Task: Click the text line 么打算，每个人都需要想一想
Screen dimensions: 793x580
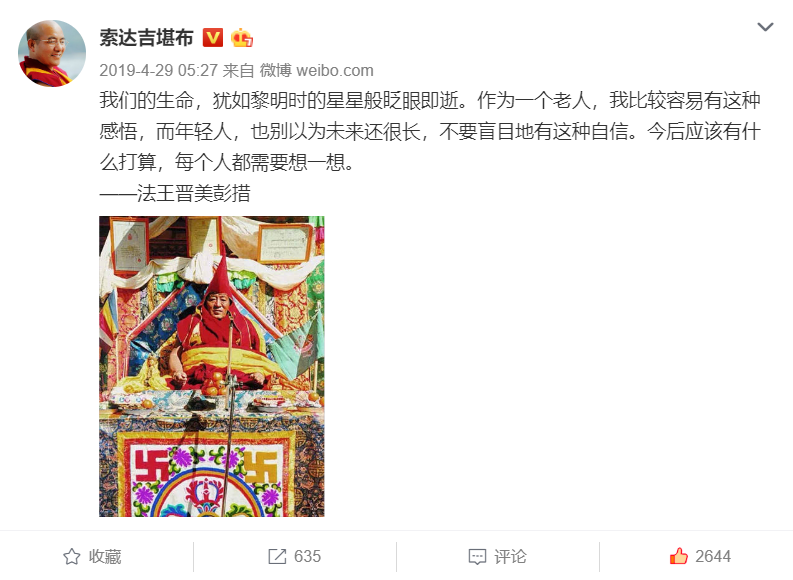Action: tap(227, 162)
